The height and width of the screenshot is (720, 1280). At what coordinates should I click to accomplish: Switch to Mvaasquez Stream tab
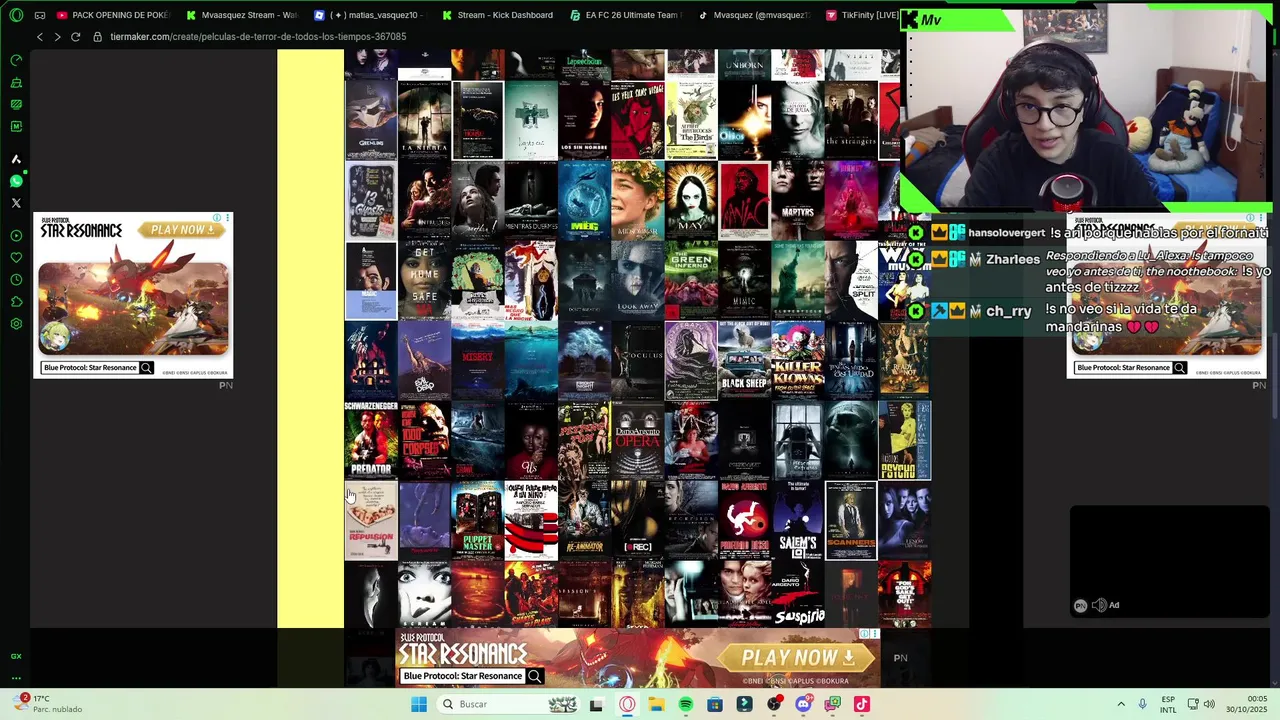[242, 15]
